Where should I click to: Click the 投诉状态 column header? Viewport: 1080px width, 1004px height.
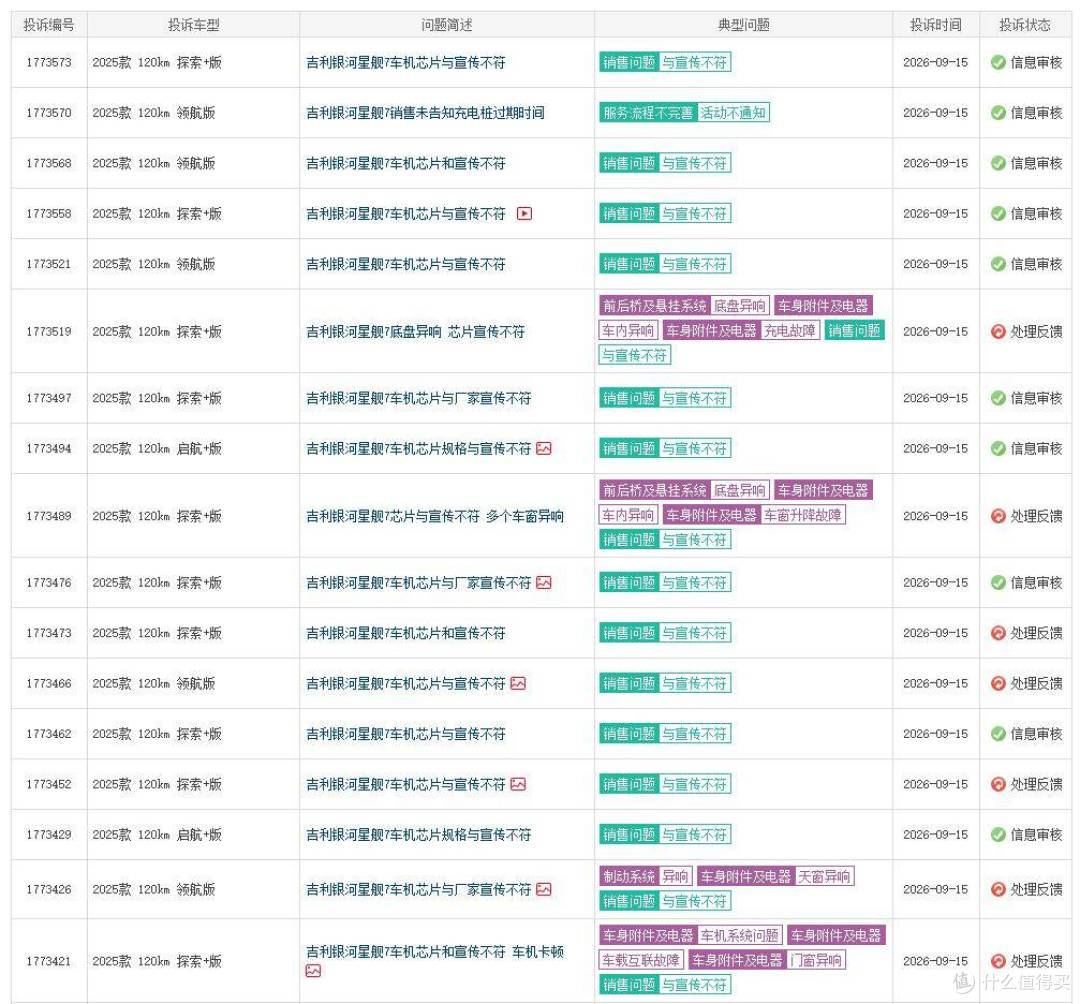(1025, 25)
